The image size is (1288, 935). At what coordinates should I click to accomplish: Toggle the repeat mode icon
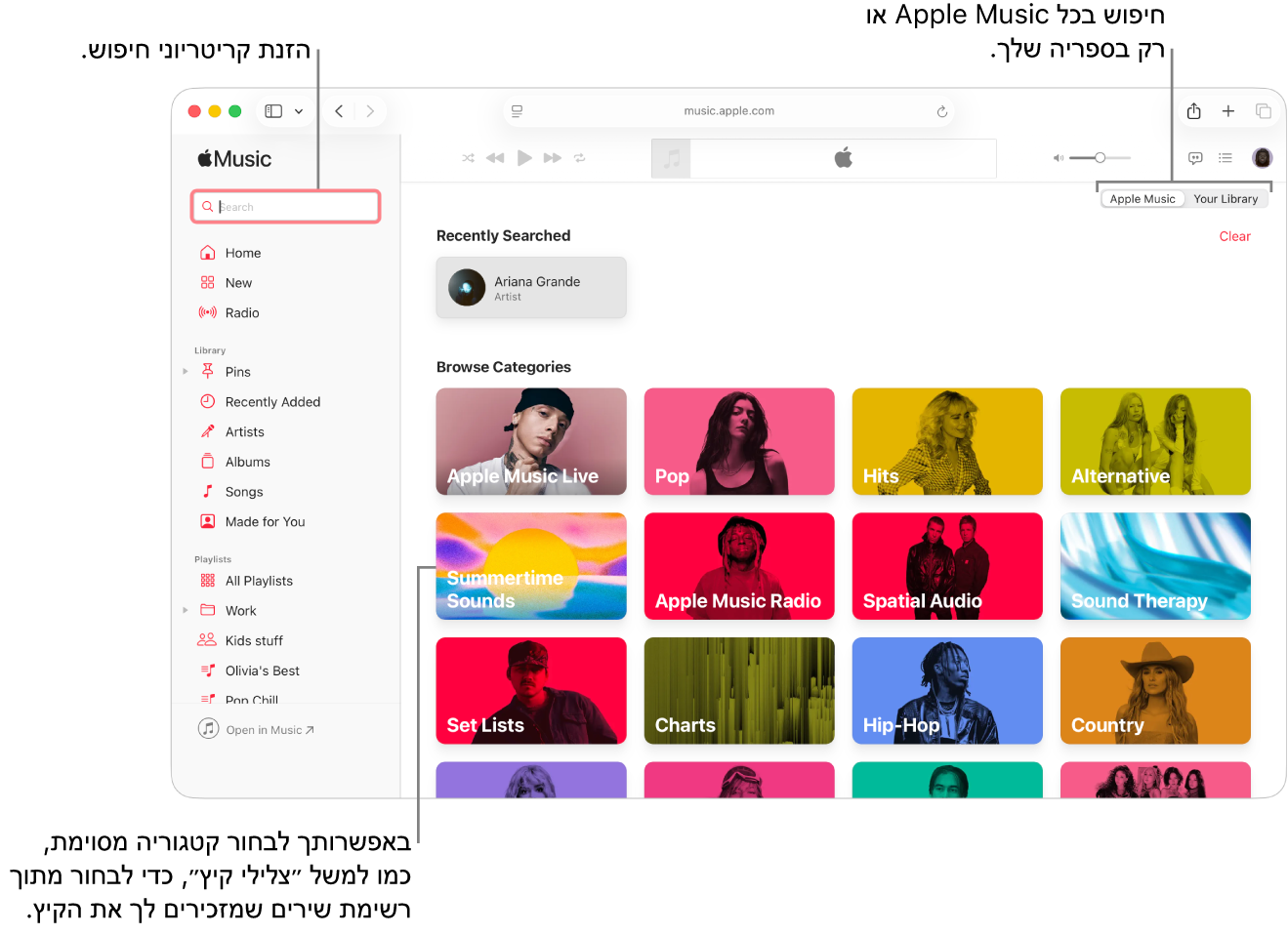click(580, 158)
